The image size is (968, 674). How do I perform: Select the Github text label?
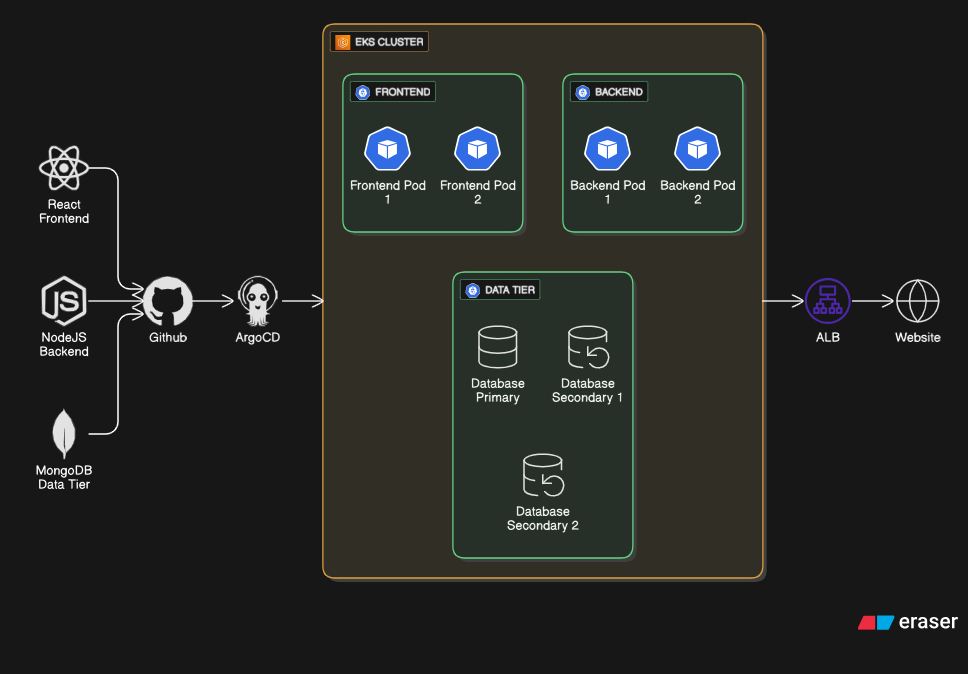point(168,338)
